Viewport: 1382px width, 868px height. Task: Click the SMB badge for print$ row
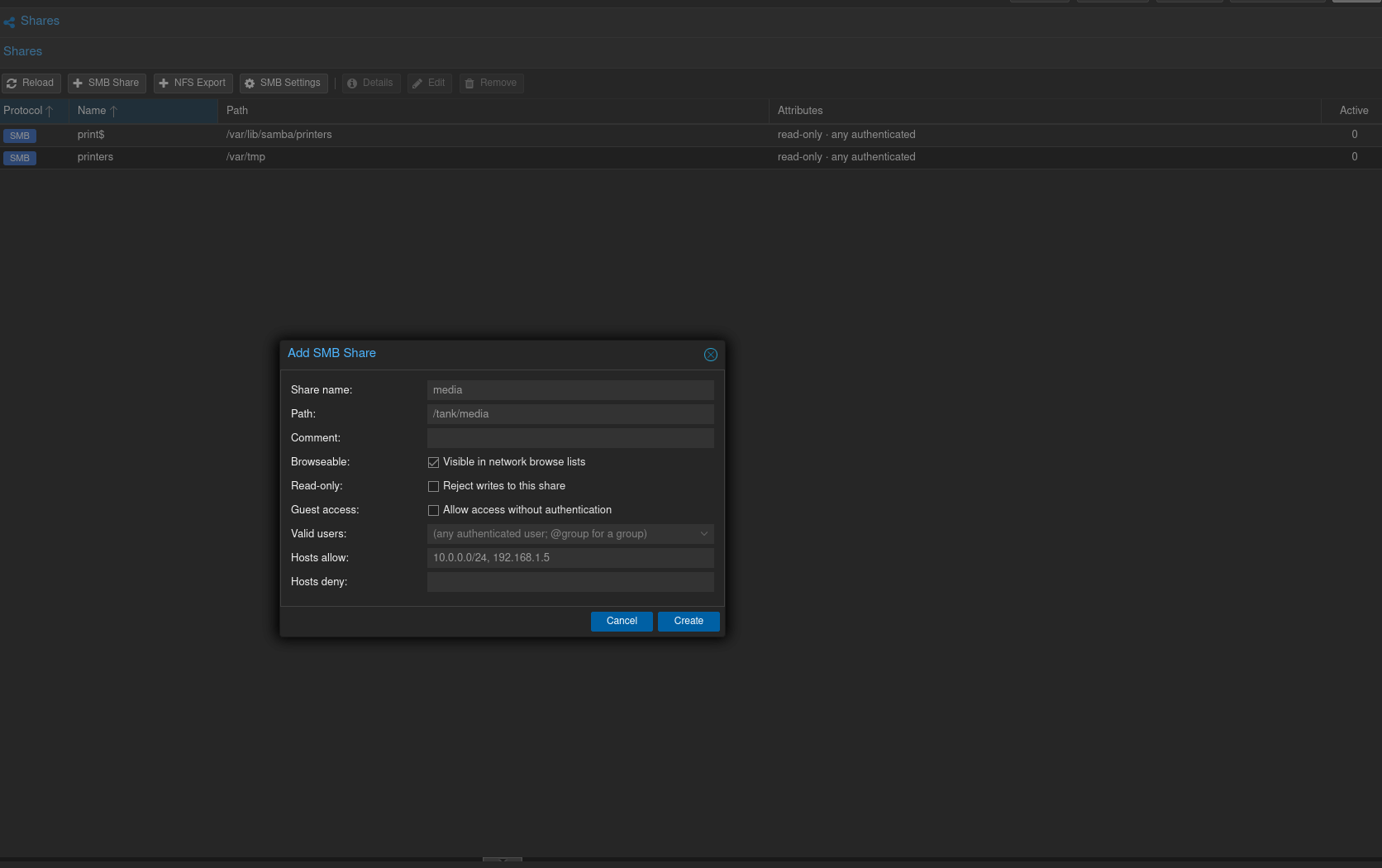pos(20,136)
